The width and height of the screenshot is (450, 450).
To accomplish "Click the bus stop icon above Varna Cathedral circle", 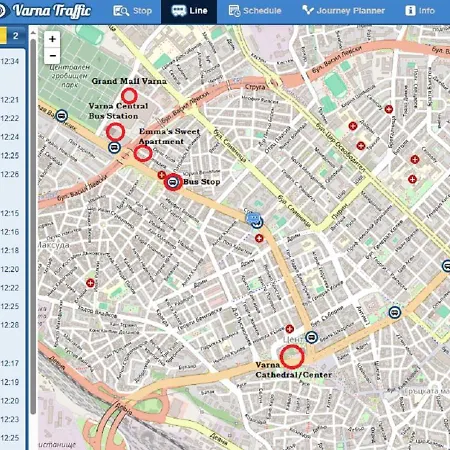I will (x=311, y=337).
